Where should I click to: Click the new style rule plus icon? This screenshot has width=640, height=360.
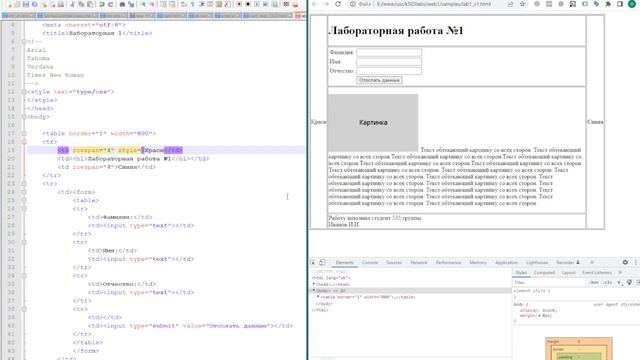[x=620, y=282]
